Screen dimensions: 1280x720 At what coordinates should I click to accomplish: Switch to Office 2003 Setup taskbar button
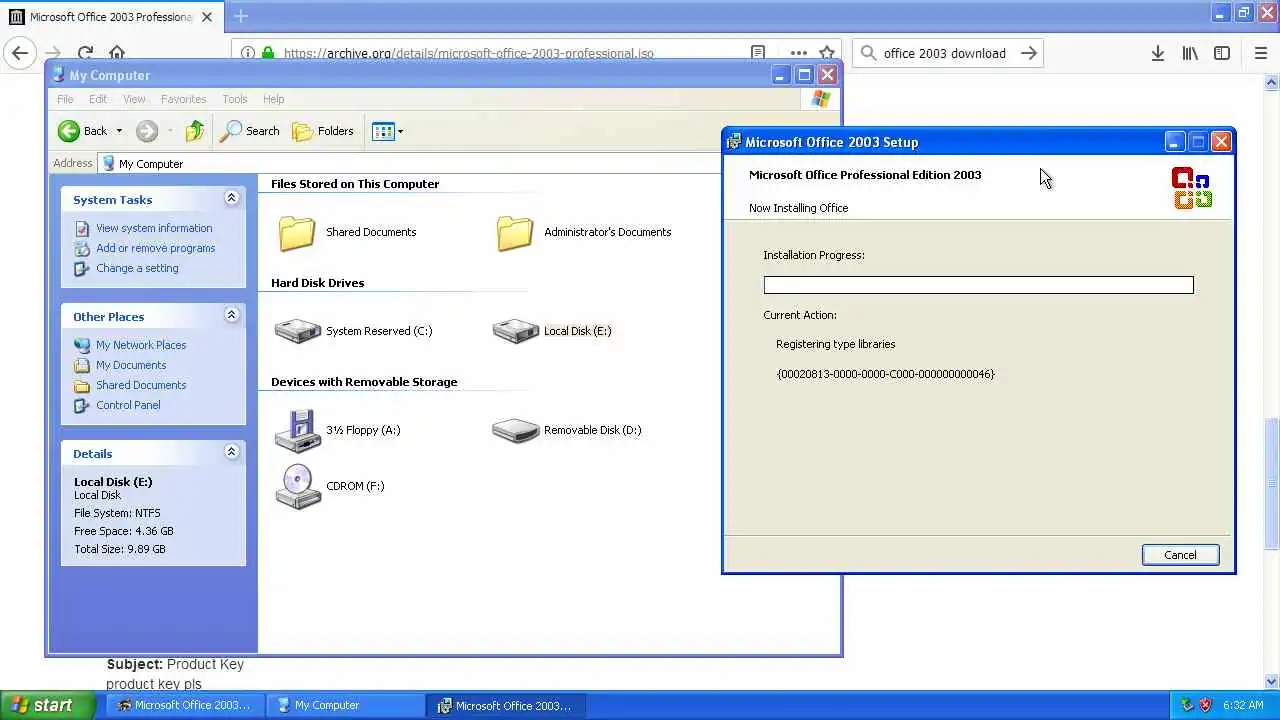(x=506, y=705)
